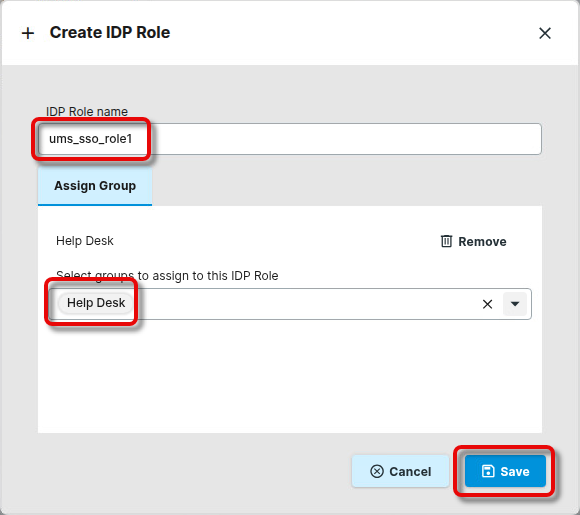Click the IDP Role name label
580x515 pixels.
pyautogui.click(x=87, y=111)
